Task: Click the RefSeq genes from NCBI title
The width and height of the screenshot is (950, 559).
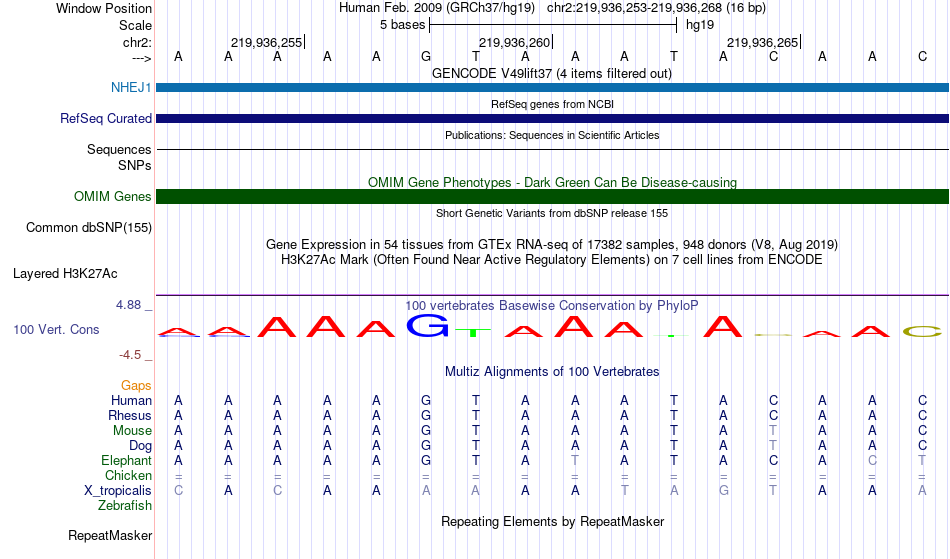Action: click(x=553, y=104)
